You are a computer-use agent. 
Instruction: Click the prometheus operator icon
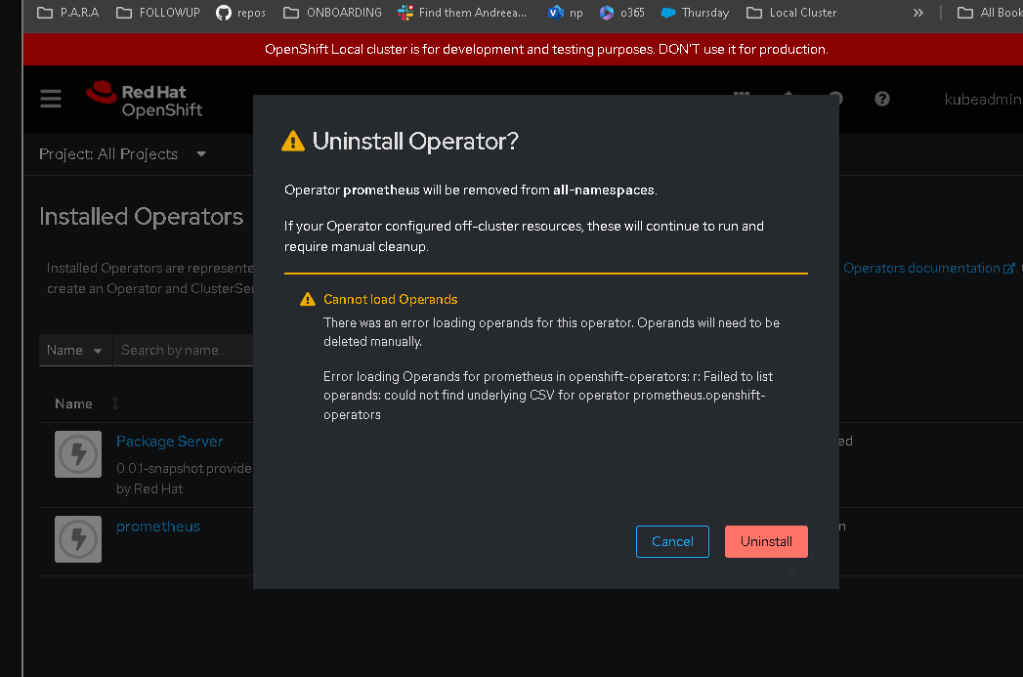point(78,539)
